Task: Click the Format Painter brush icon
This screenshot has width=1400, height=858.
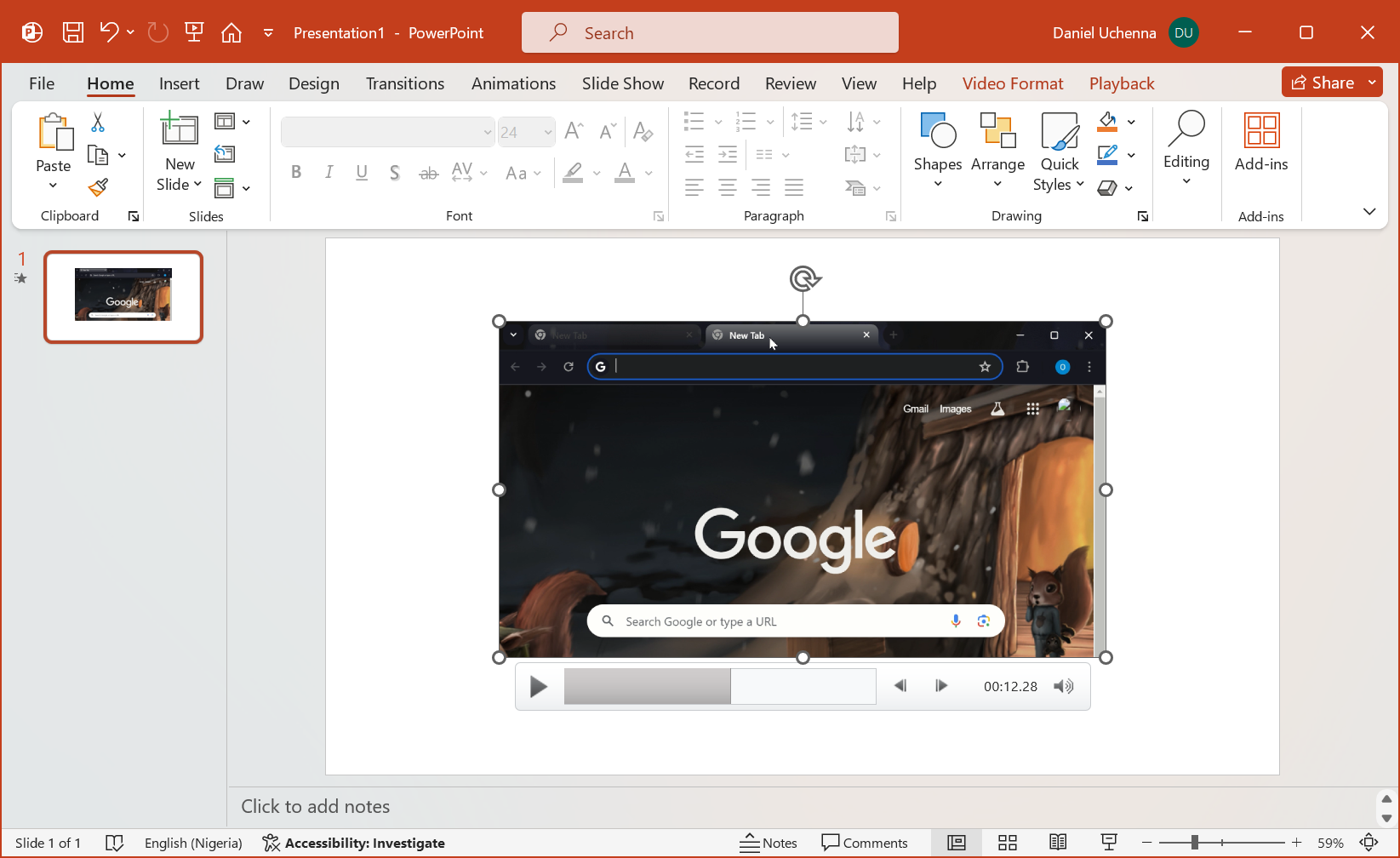Action: [x=98, y=187]
